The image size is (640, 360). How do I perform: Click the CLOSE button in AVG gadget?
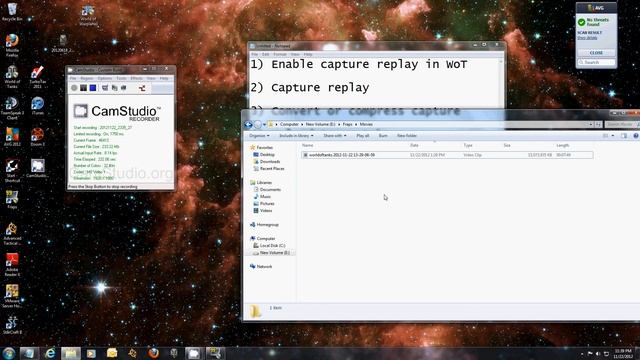pyautogui.click(x=596, y=53)
